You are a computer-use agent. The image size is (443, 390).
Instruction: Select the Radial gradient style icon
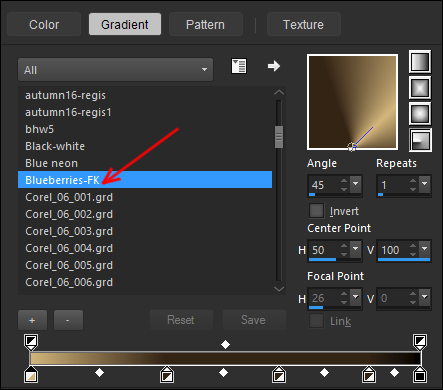coord(420,140)
